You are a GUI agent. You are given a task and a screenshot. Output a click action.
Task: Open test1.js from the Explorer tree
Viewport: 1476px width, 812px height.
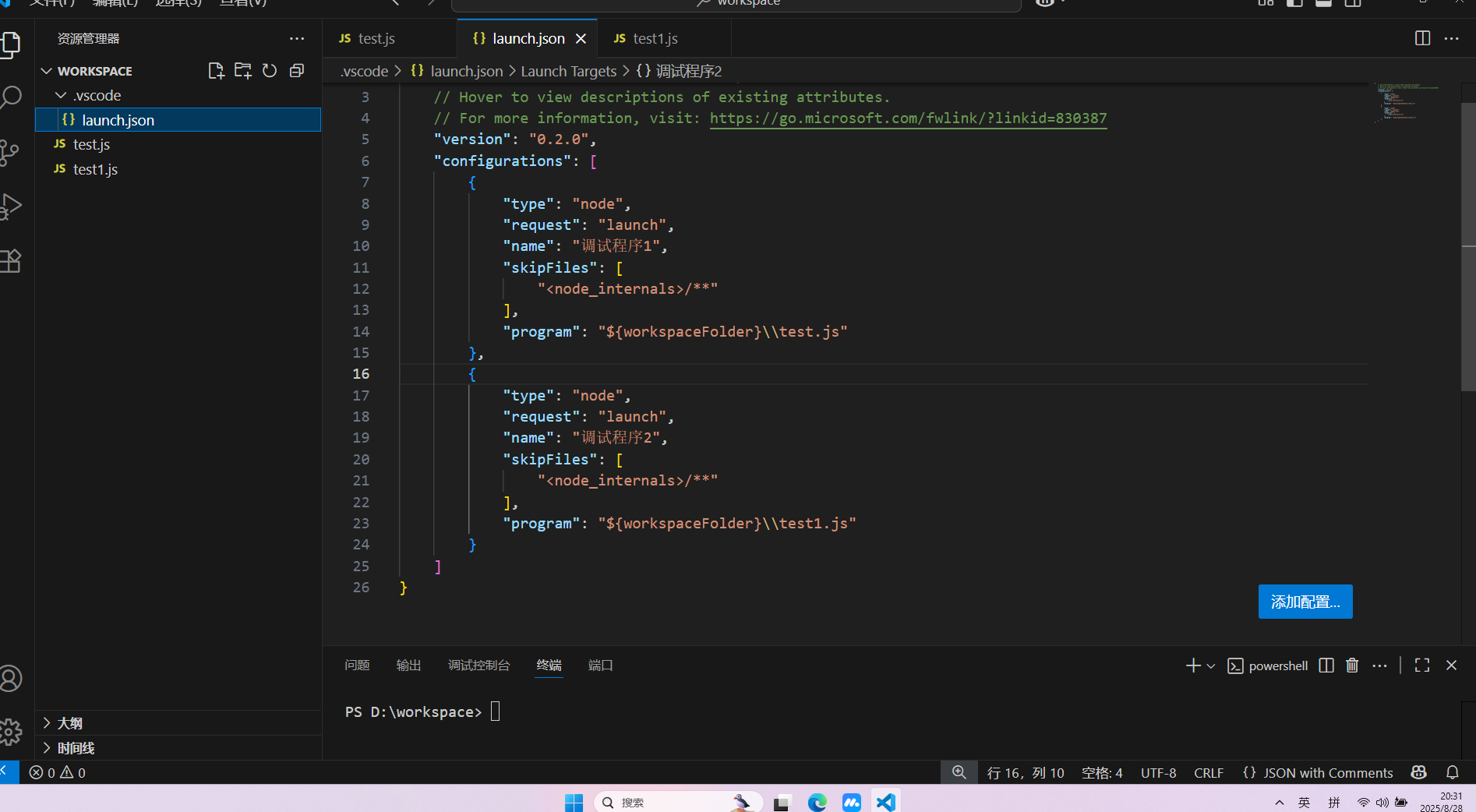point(178,169)
